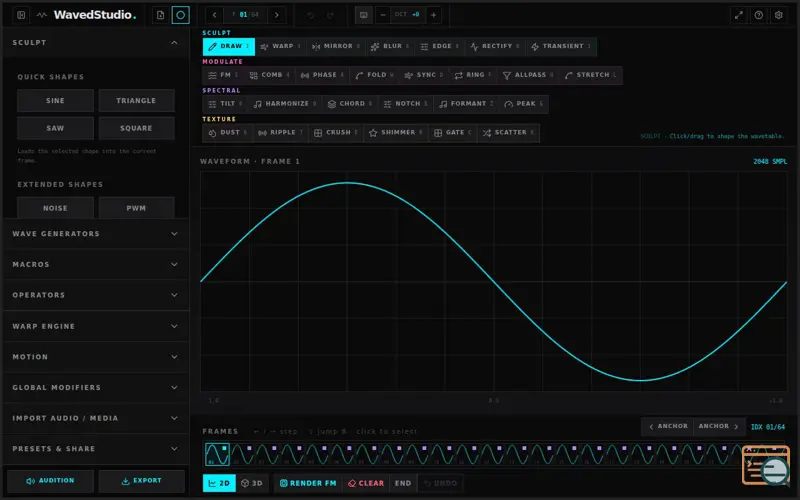Select the Harmonize spectral tool
The width and height of the screenshot is (800, 500).
point(285,104)
